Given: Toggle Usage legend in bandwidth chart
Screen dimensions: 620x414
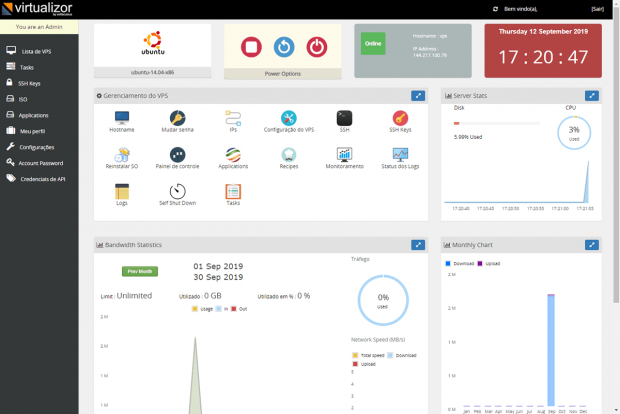Looking at the screenshot, I should pos(202,309).
